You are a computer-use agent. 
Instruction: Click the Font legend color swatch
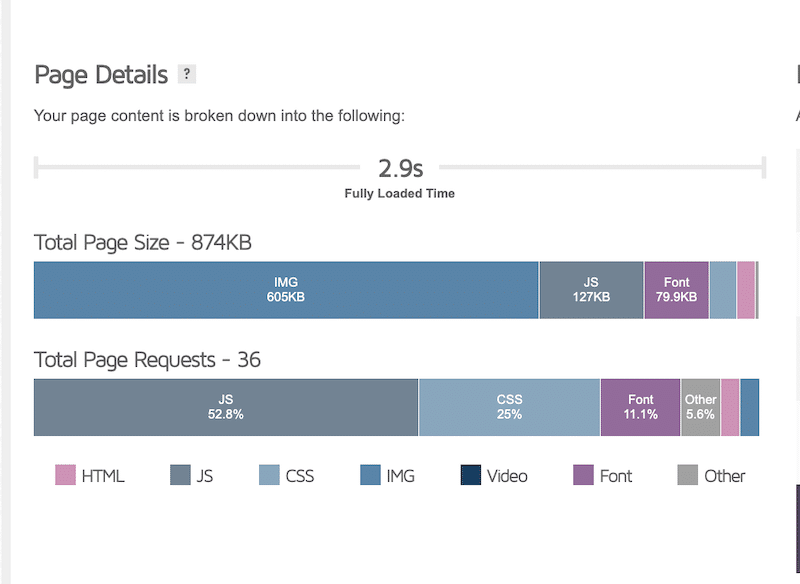point(583,475)
